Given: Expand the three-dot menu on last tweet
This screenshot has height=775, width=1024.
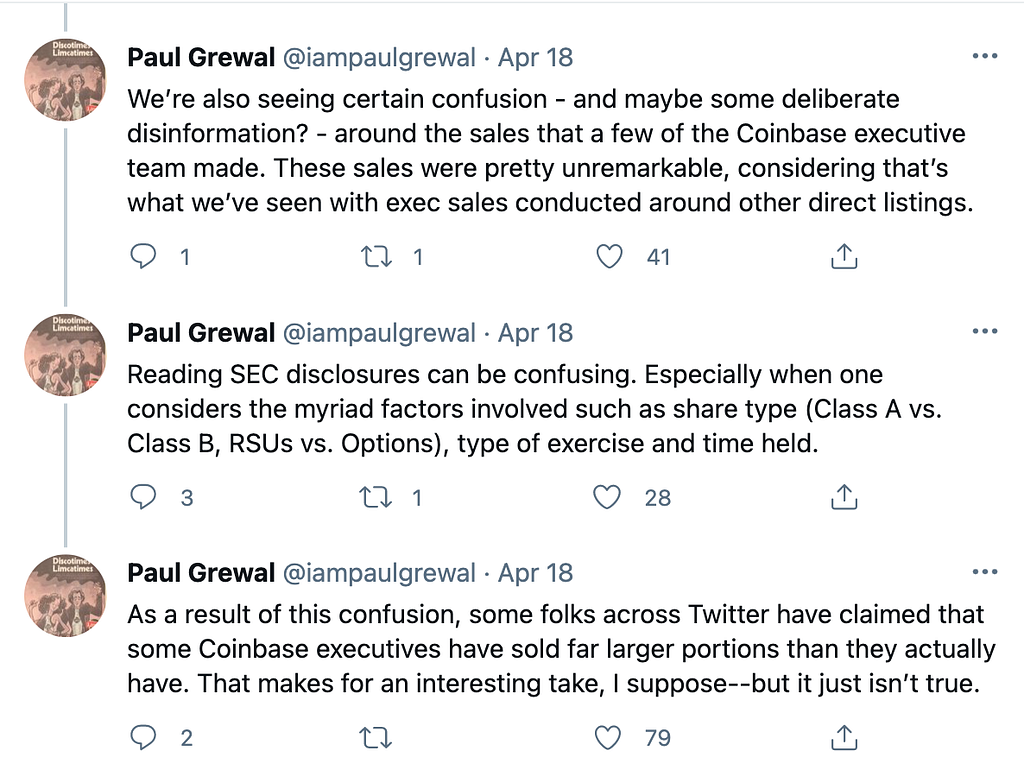Looking at the screenshot, I should [984, 572].
